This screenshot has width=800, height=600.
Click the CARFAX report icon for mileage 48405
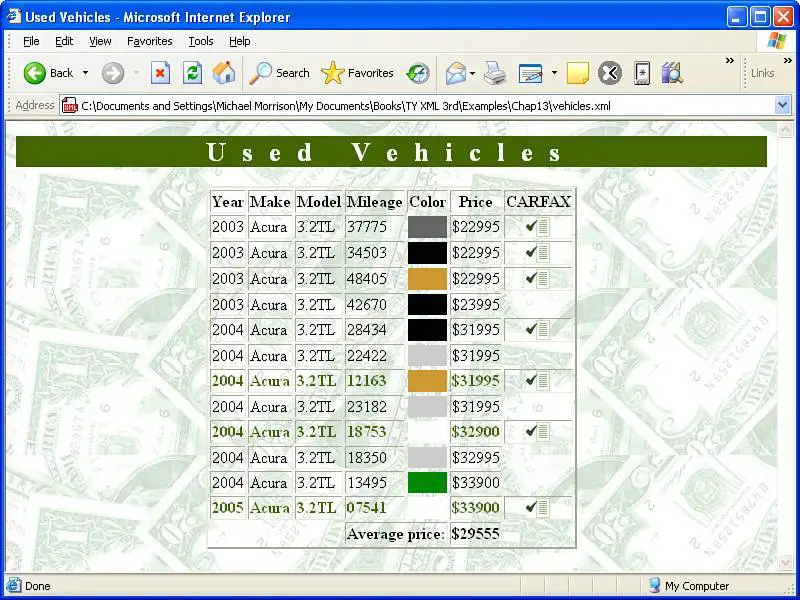pos(537,279)
